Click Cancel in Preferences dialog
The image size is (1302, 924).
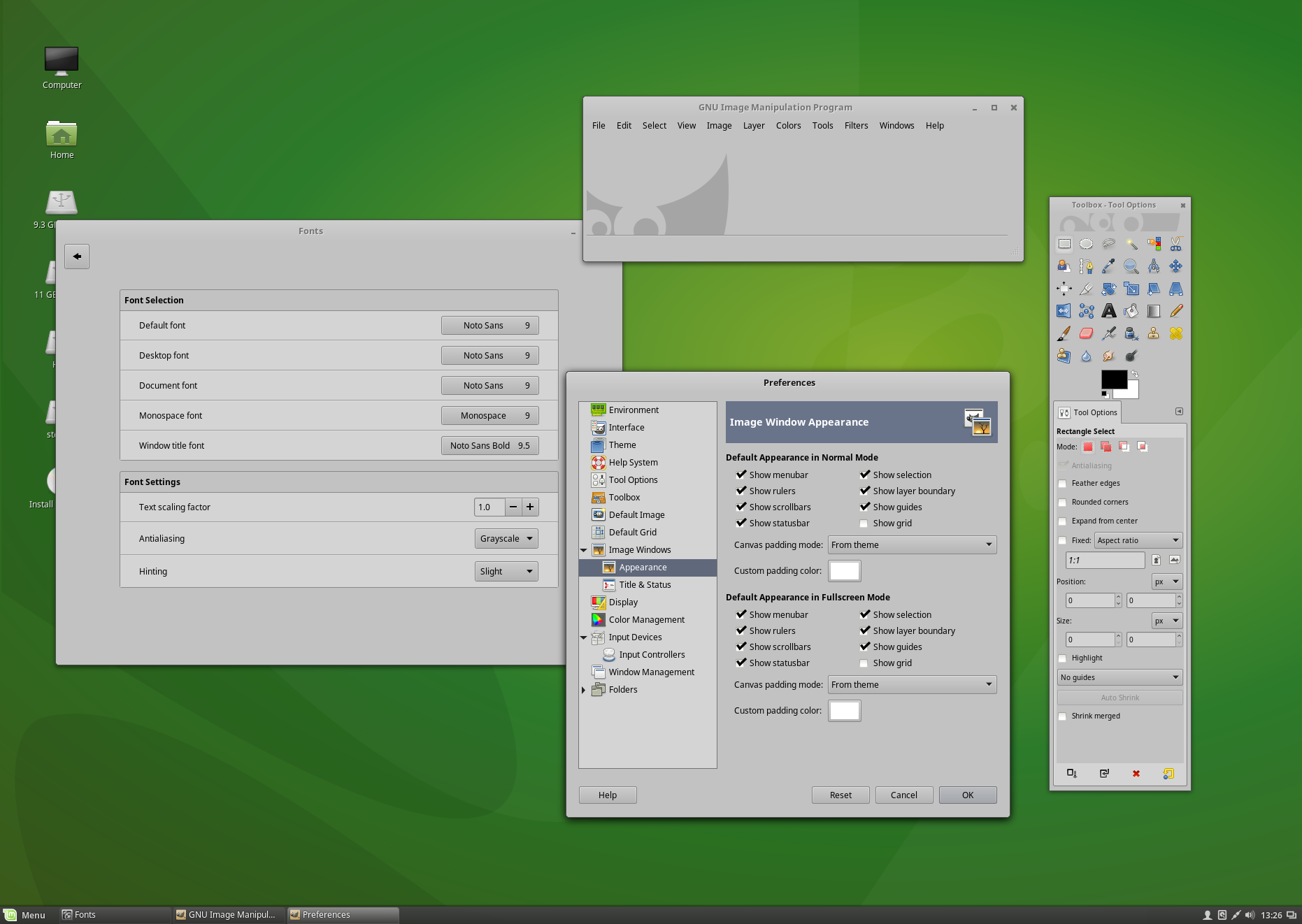tap(904, 795)
